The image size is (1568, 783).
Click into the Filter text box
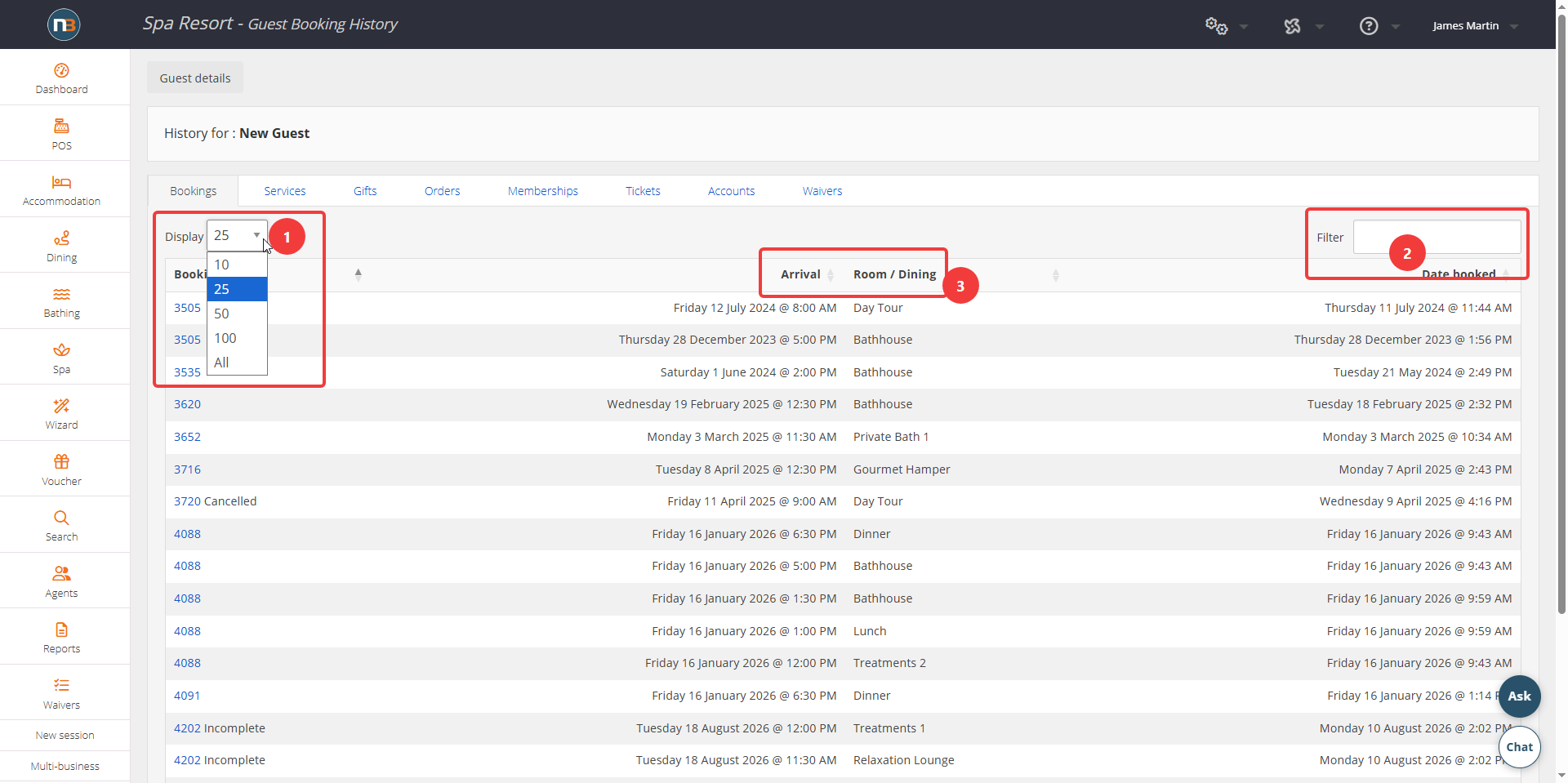1437,237
